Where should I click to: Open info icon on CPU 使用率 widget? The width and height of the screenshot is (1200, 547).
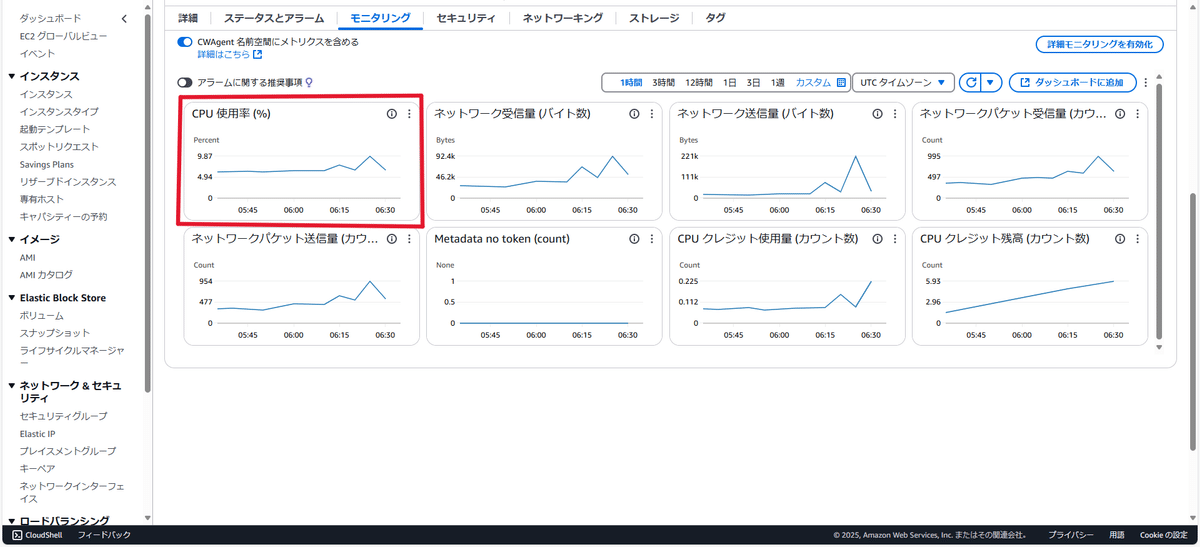392,114
